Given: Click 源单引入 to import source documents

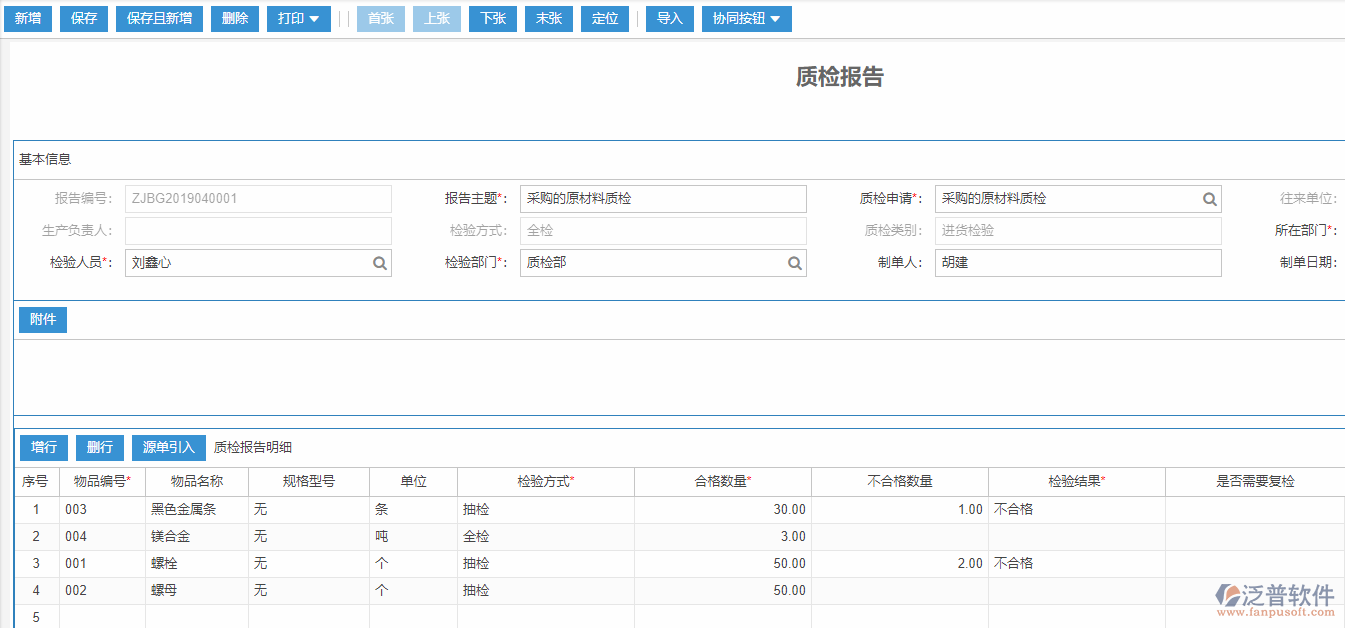Looking at the screenshot, I should 168,447.
